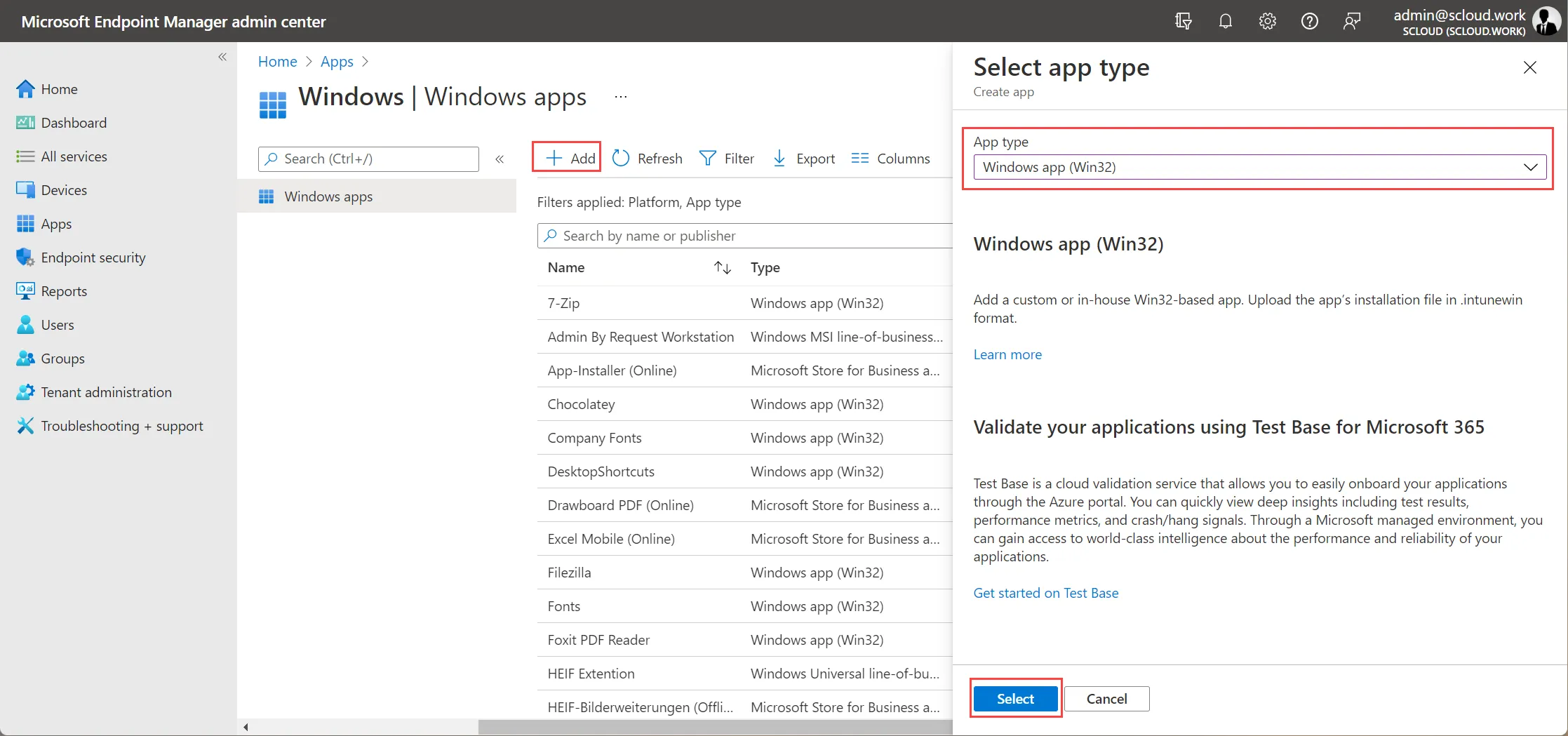Click the Reports icon in sidebar
This screenshot has width=1568, height=736.
tap(25, 291)
